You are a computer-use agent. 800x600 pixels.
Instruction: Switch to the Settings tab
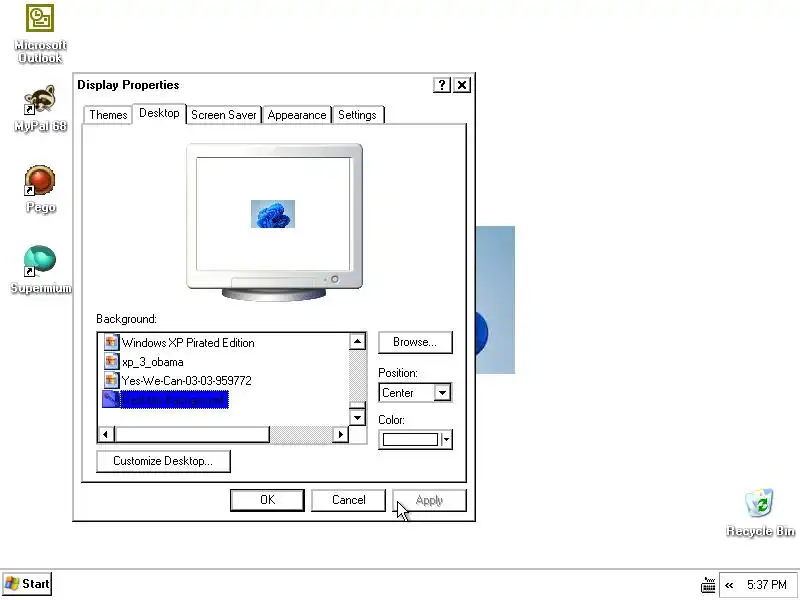pyautogui.click(x=357, y=115)
